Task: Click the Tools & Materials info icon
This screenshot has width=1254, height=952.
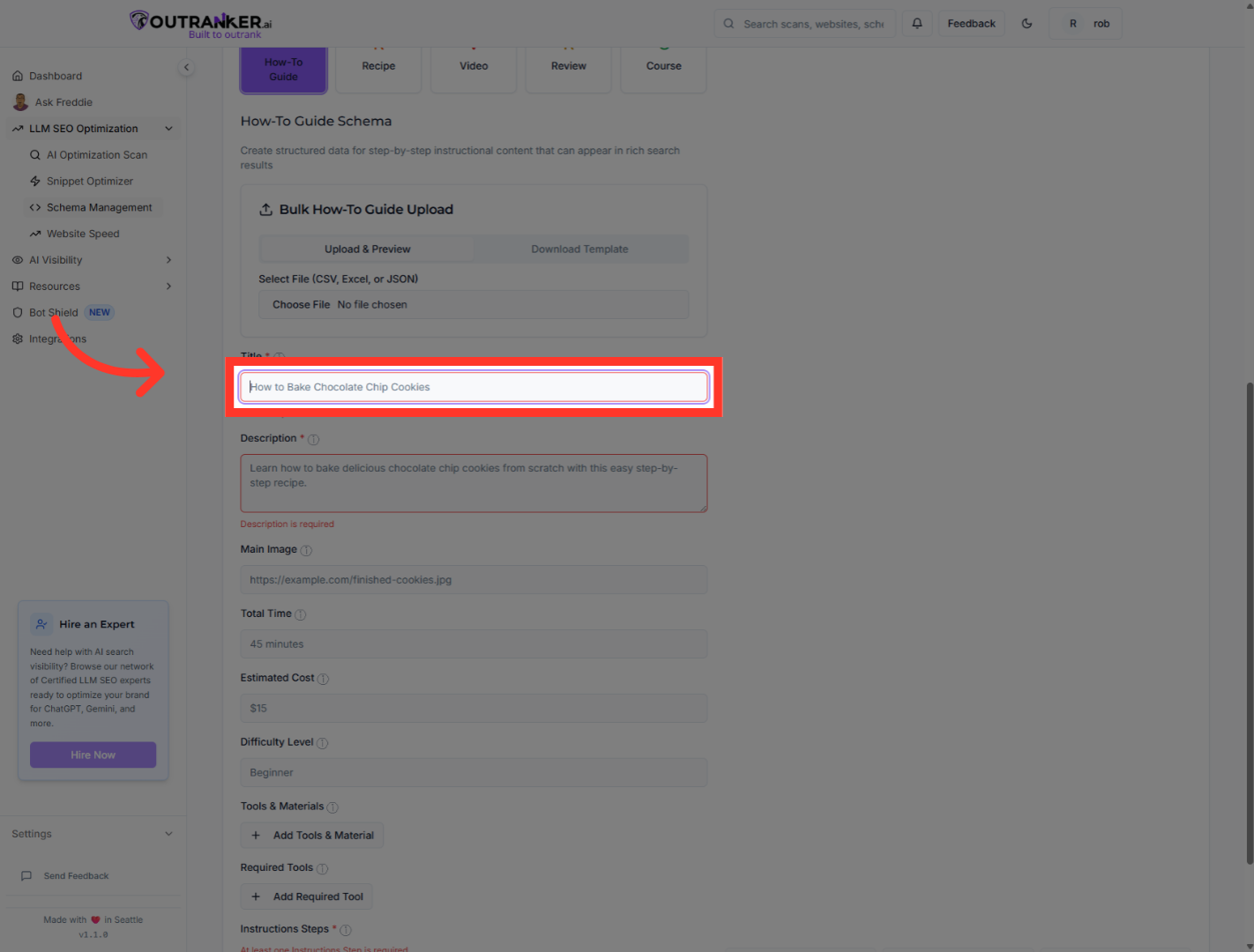Action: (x=332, y=807)
